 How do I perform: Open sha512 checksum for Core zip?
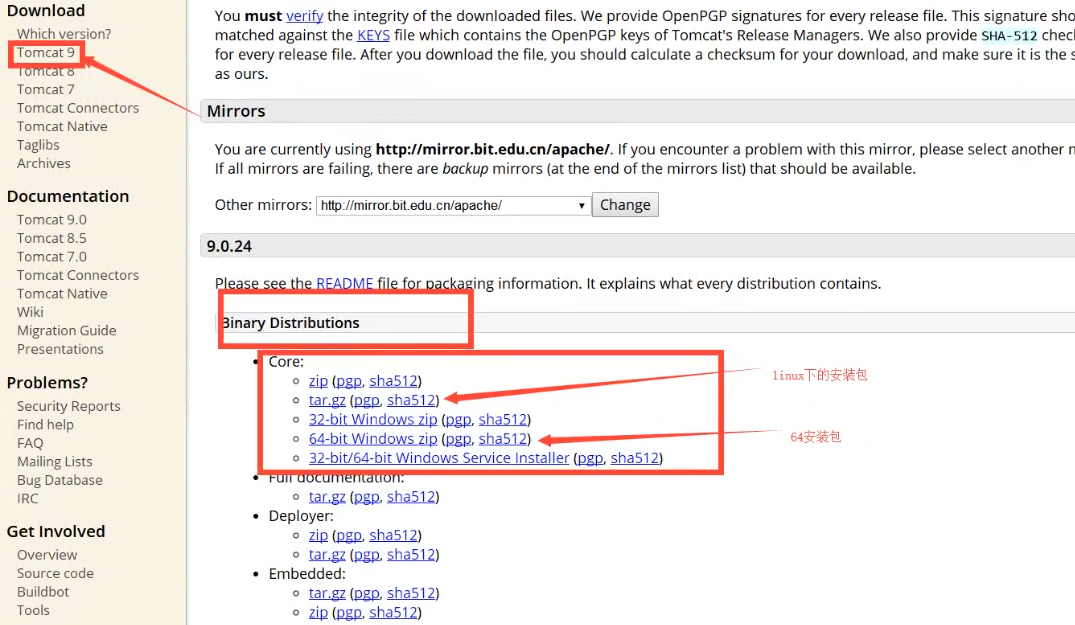(394, 381)
